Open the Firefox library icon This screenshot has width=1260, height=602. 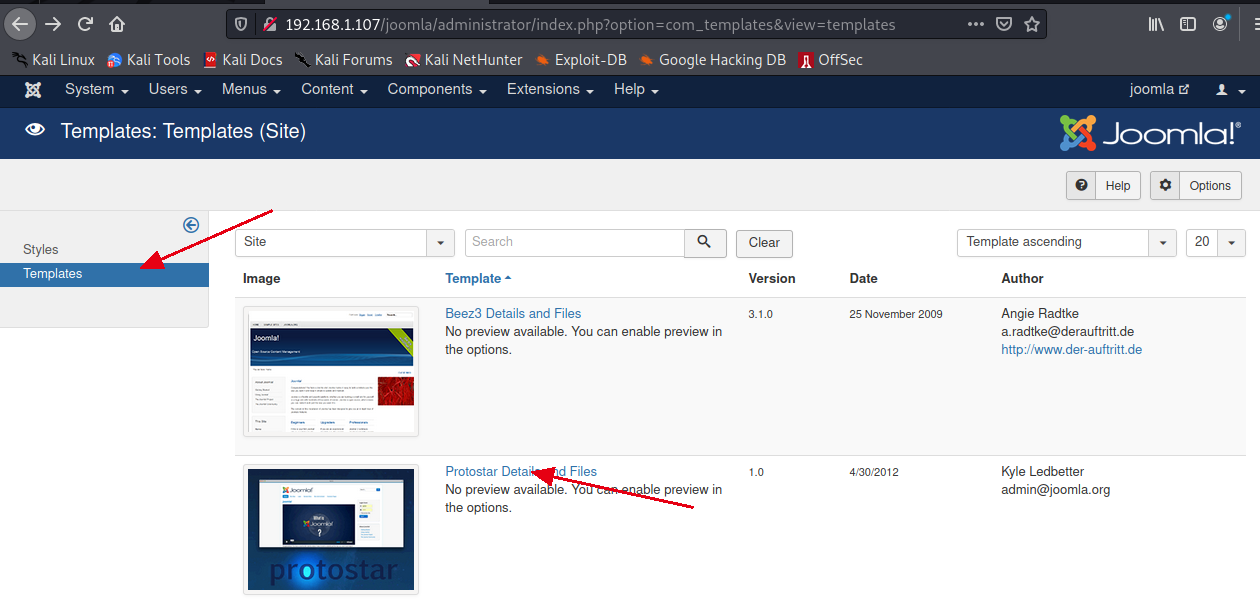click(1156, 24)
